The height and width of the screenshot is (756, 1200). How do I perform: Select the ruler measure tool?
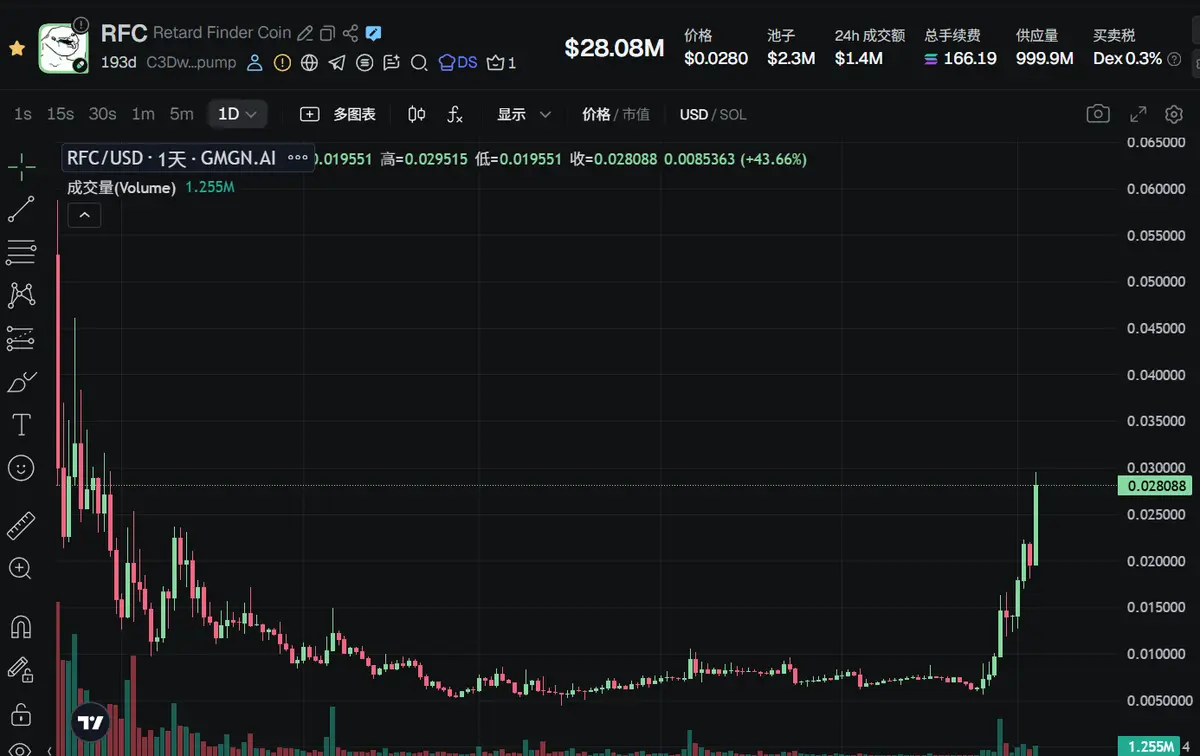[x=21, y=525]
